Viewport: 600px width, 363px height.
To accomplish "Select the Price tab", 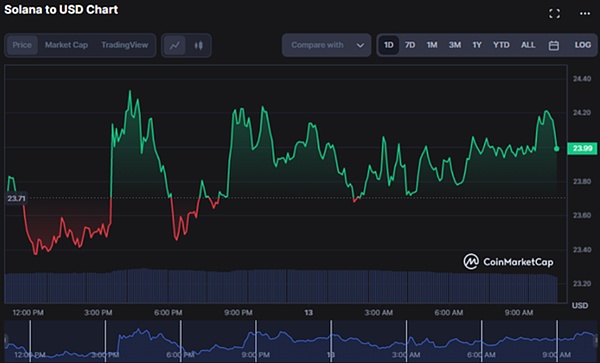I will pos(22,45).
